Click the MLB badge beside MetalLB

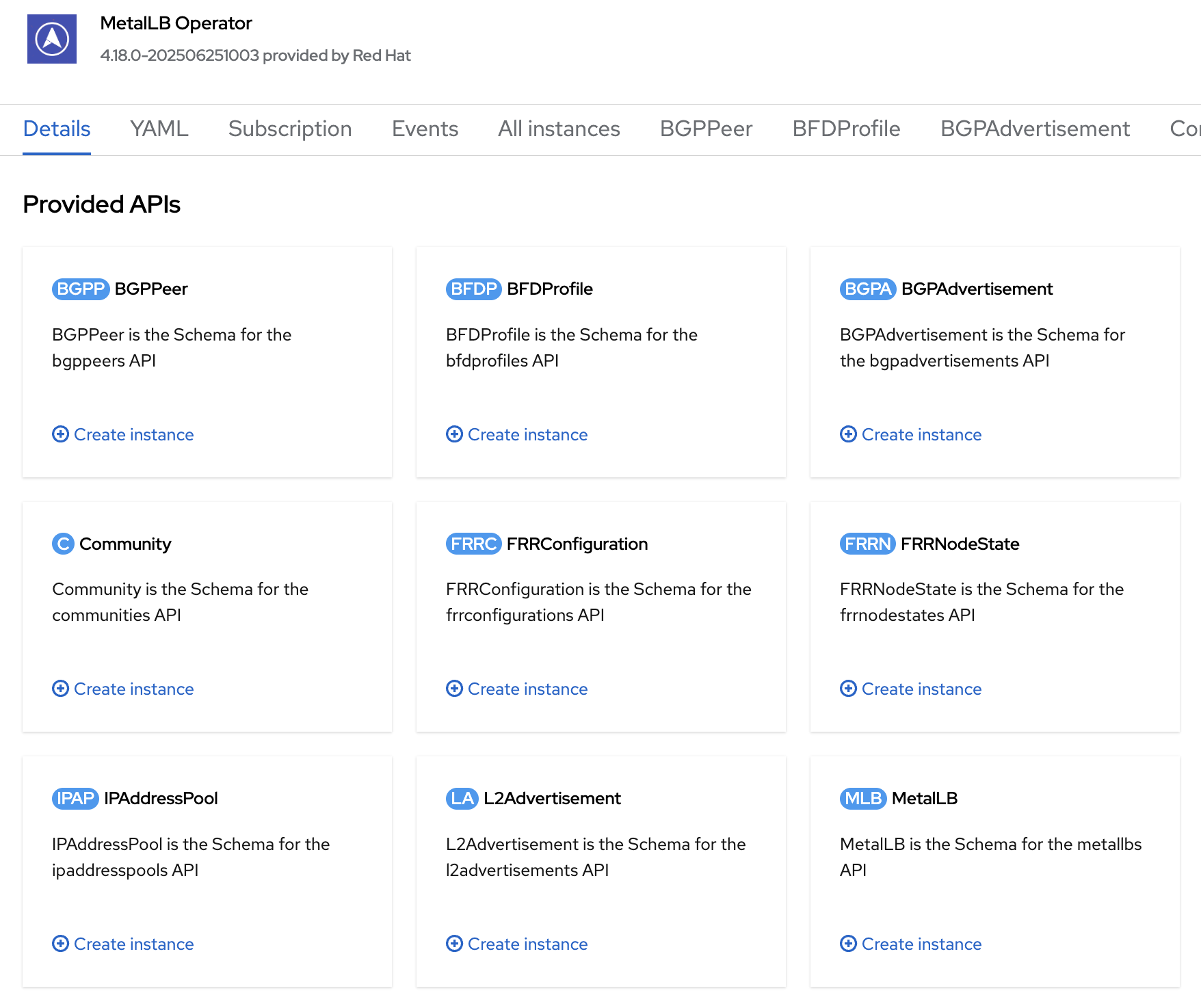862,798
